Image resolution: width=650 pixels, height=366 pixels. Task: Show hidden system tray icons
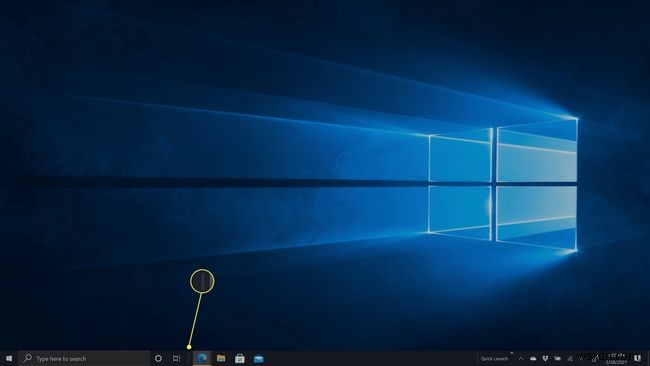pos(521,359)
